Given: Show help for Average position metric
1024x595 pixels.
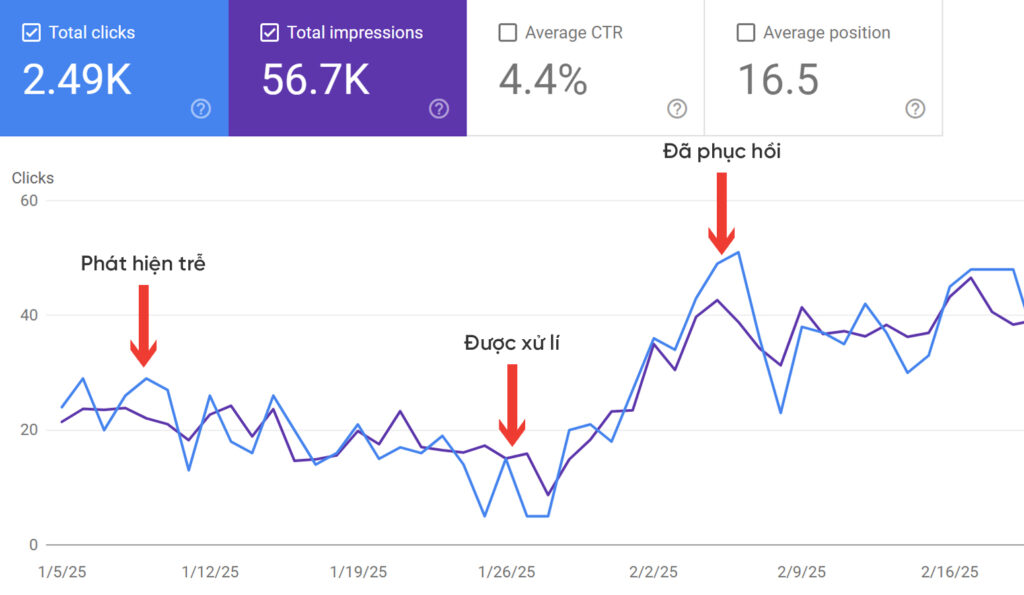Looking at the screenshot, I should [x=915, y=109].
